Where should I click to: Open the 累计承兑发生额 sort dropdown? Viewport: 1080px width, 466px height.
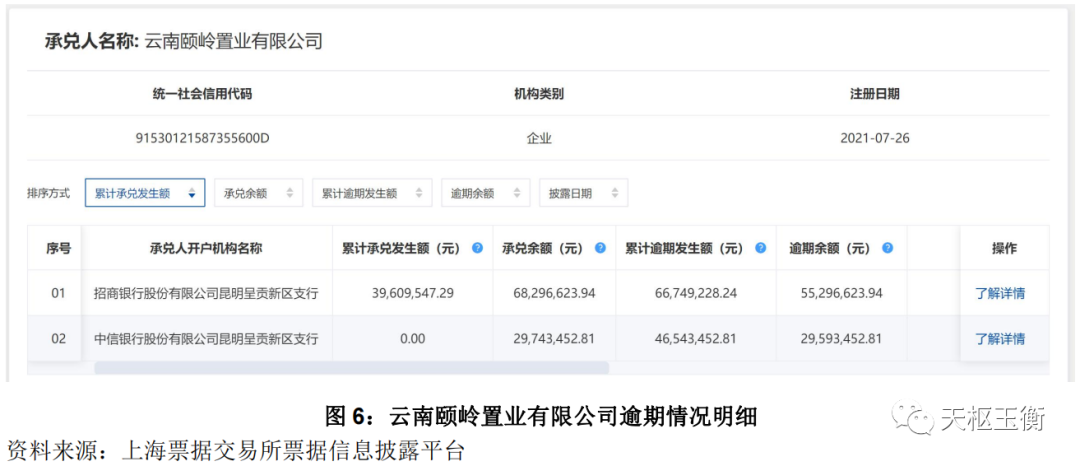(x=145, y=193)
